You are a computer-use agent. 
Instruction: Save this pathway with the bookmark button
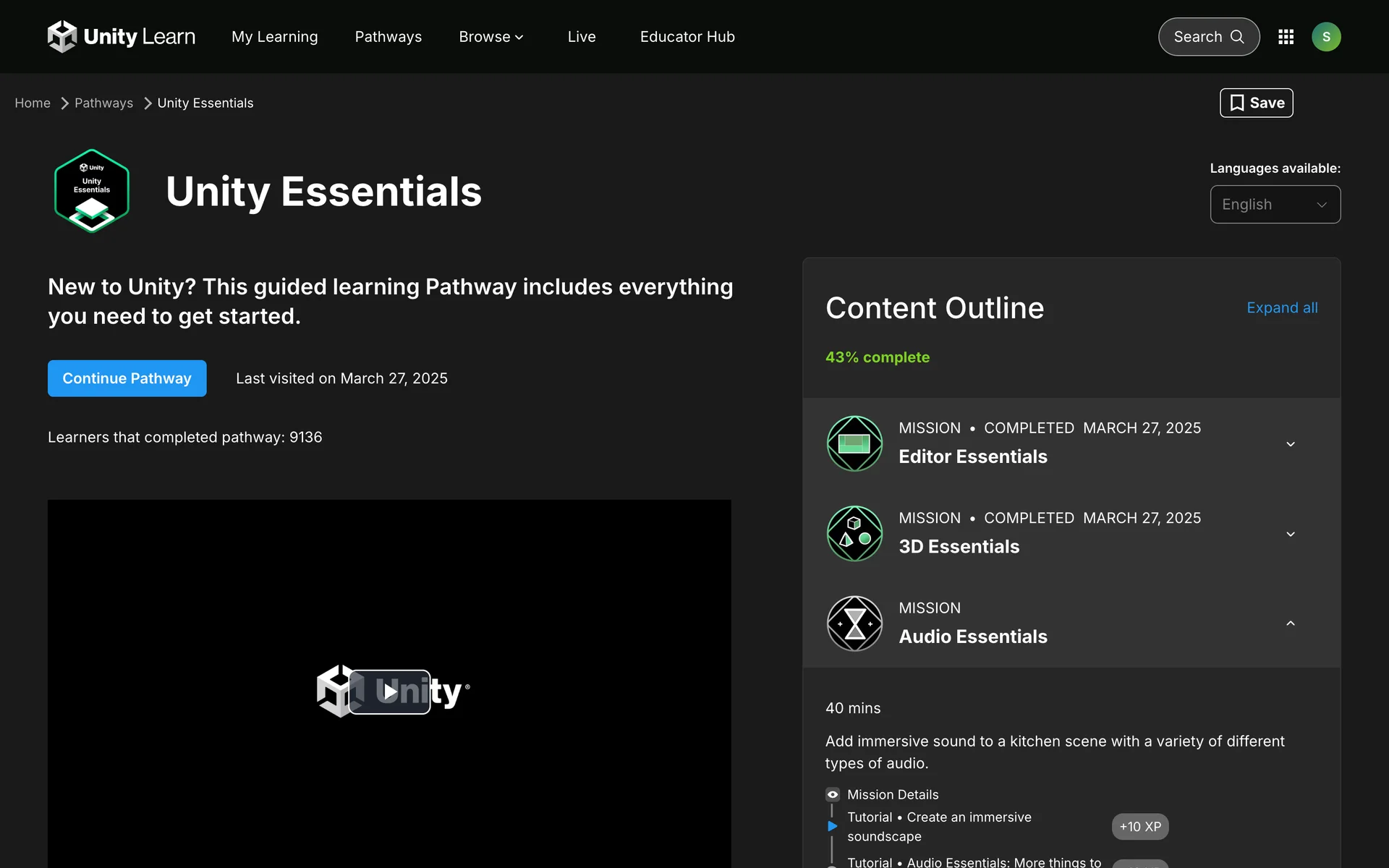pos(1256,103)
